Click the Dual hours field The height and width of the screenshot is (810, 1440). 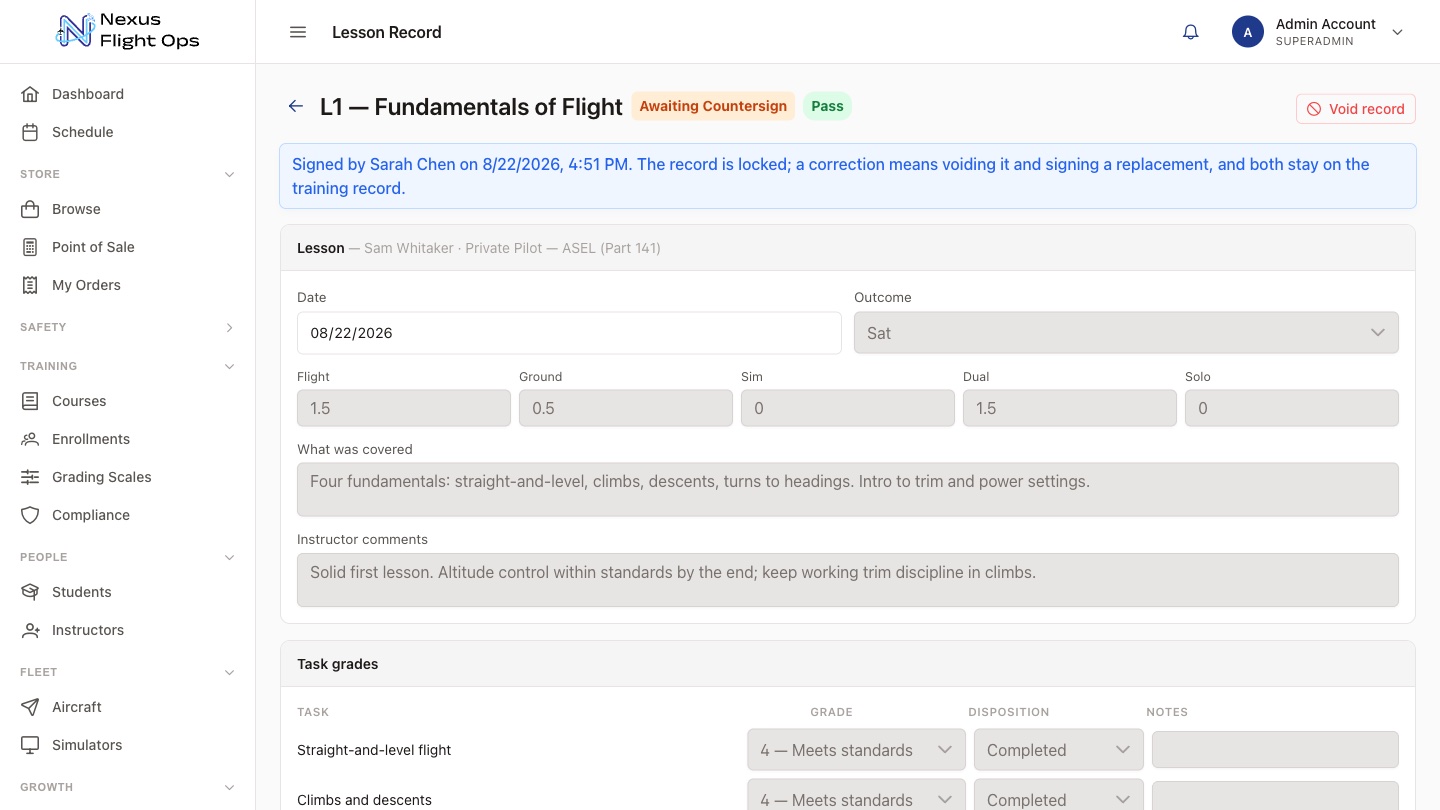click(1070, 408)
